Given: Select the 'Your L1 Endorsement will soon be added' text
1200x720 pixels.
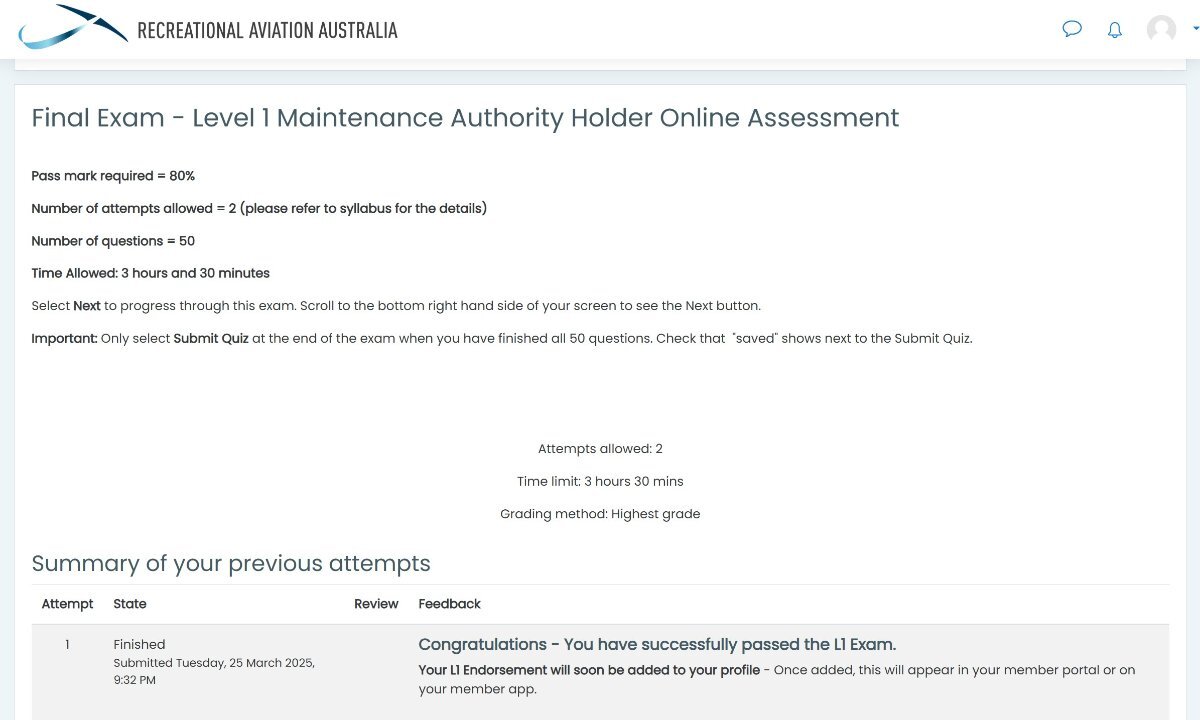Looking at the screenshot, I should (589, 670).
